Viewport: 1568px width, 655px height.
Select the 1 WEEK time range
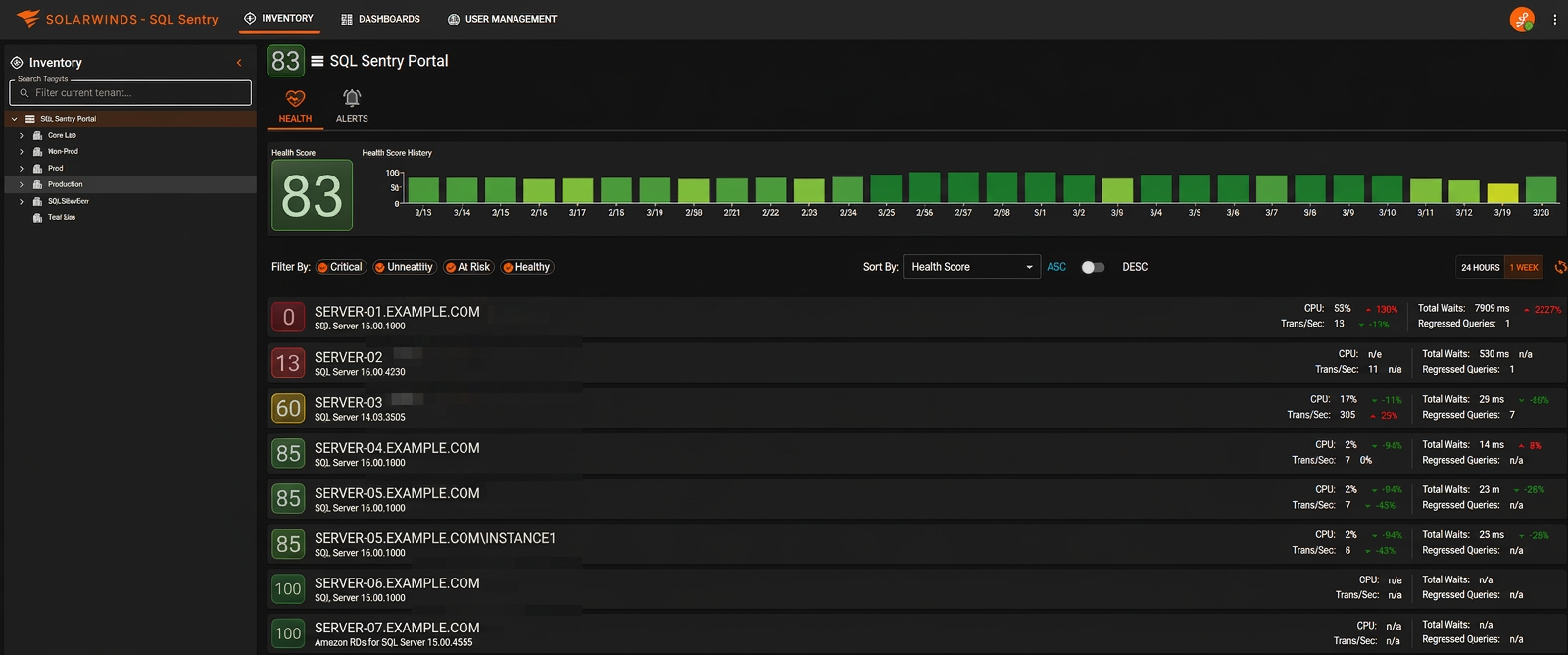tap(1524, 267)
